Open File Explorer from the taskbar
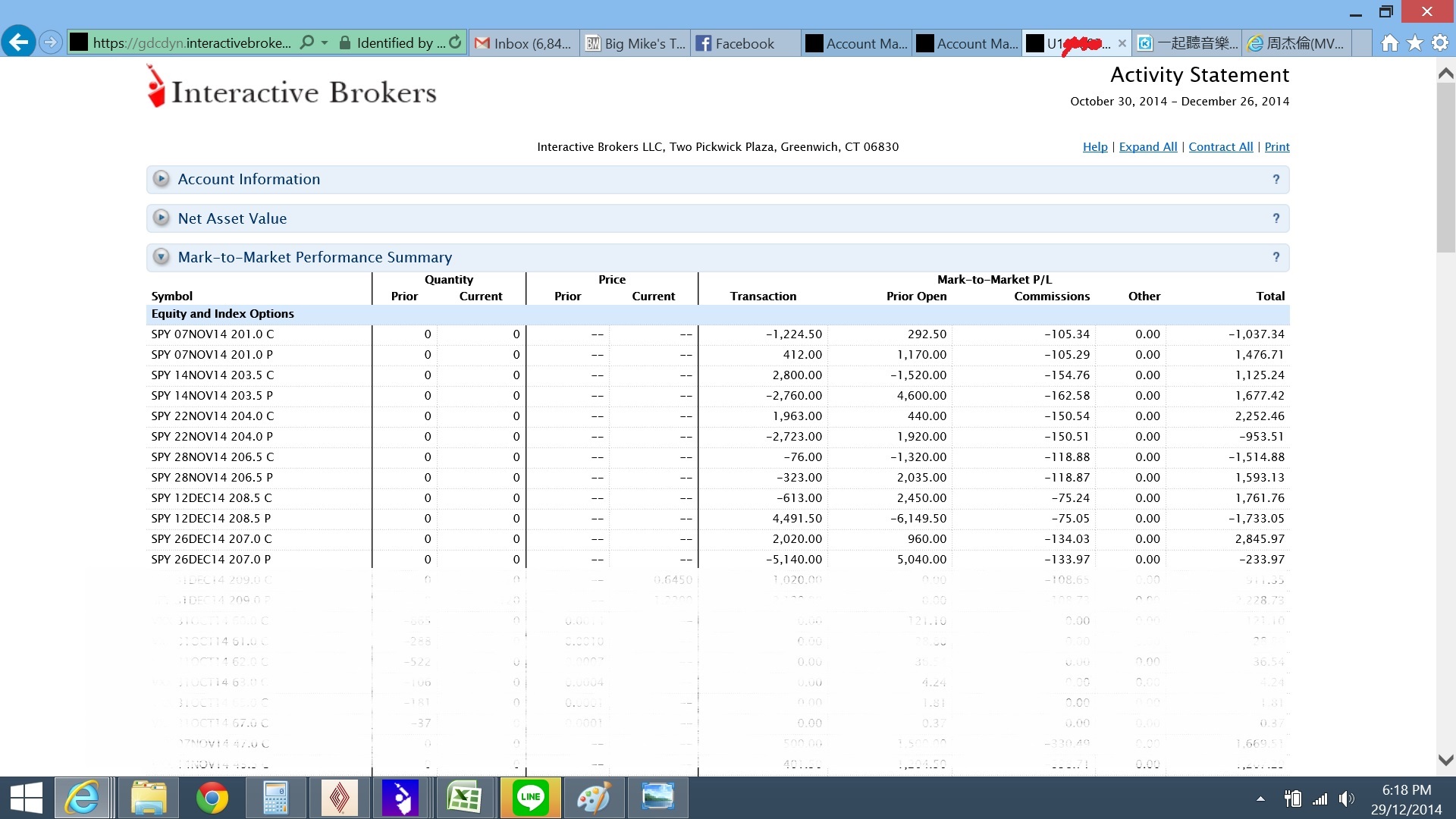This screenshot has width=1456, height=819. (x=149, y=798)
